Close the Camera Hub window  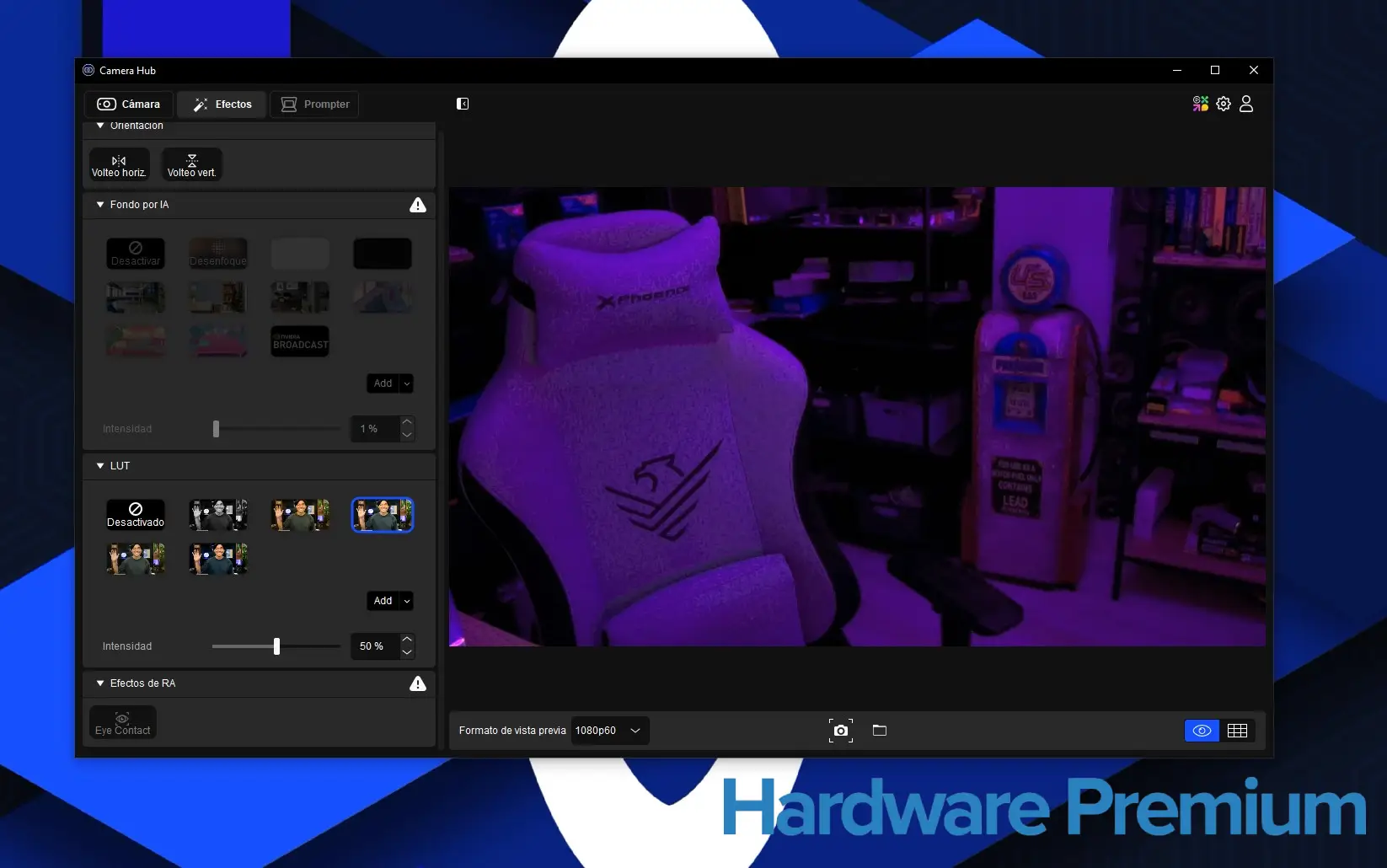pos(1254,70)
